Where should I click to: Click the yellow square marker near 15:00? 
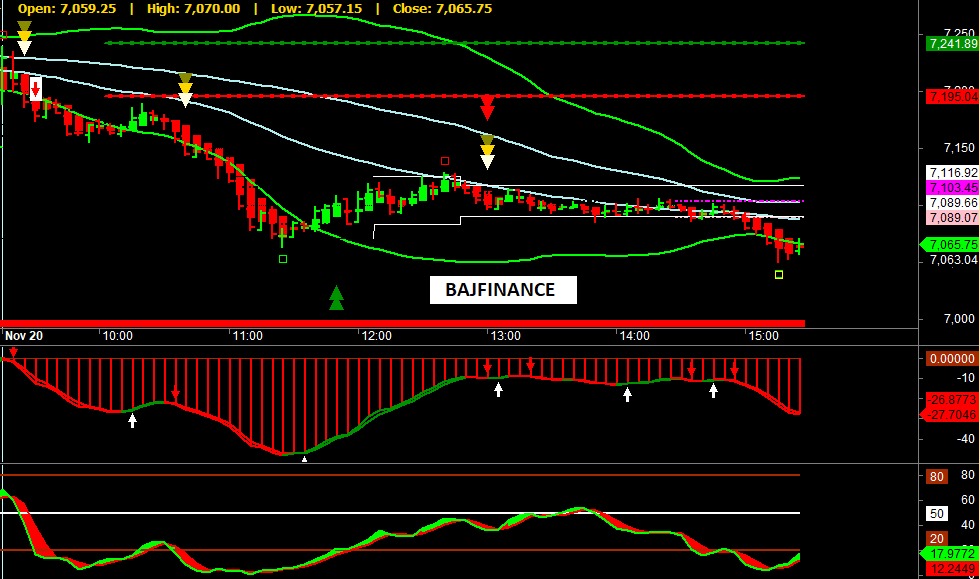[779, 274]
